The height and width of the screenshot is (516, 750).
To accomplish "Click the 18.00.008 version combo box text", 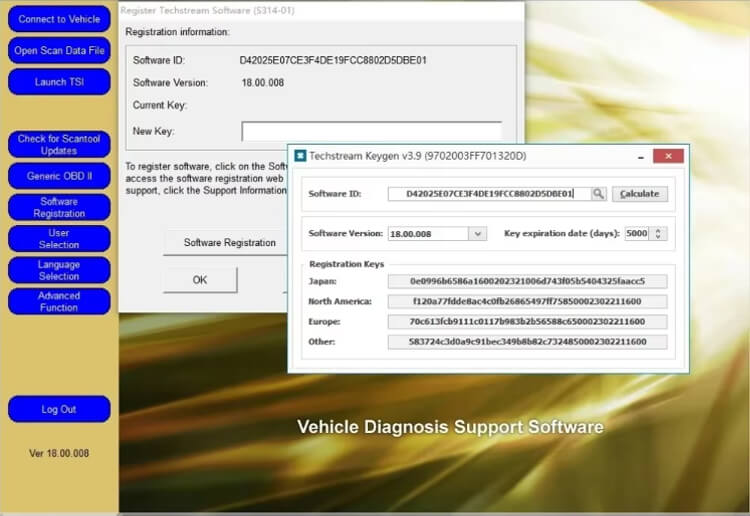I will point(429,234).
